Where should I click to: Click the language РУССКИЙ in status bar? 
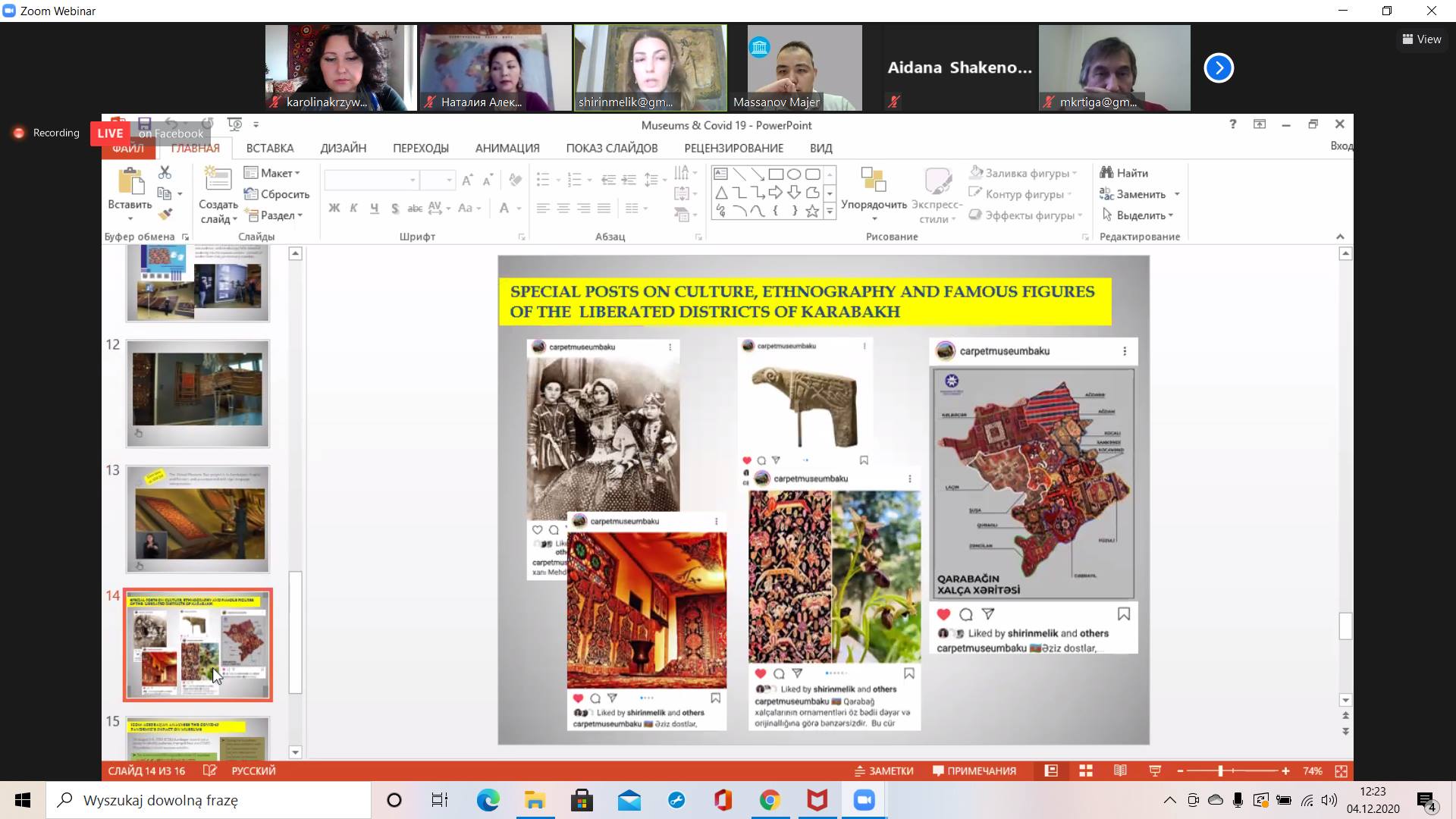pyautogui.click(x=253, y=770)
